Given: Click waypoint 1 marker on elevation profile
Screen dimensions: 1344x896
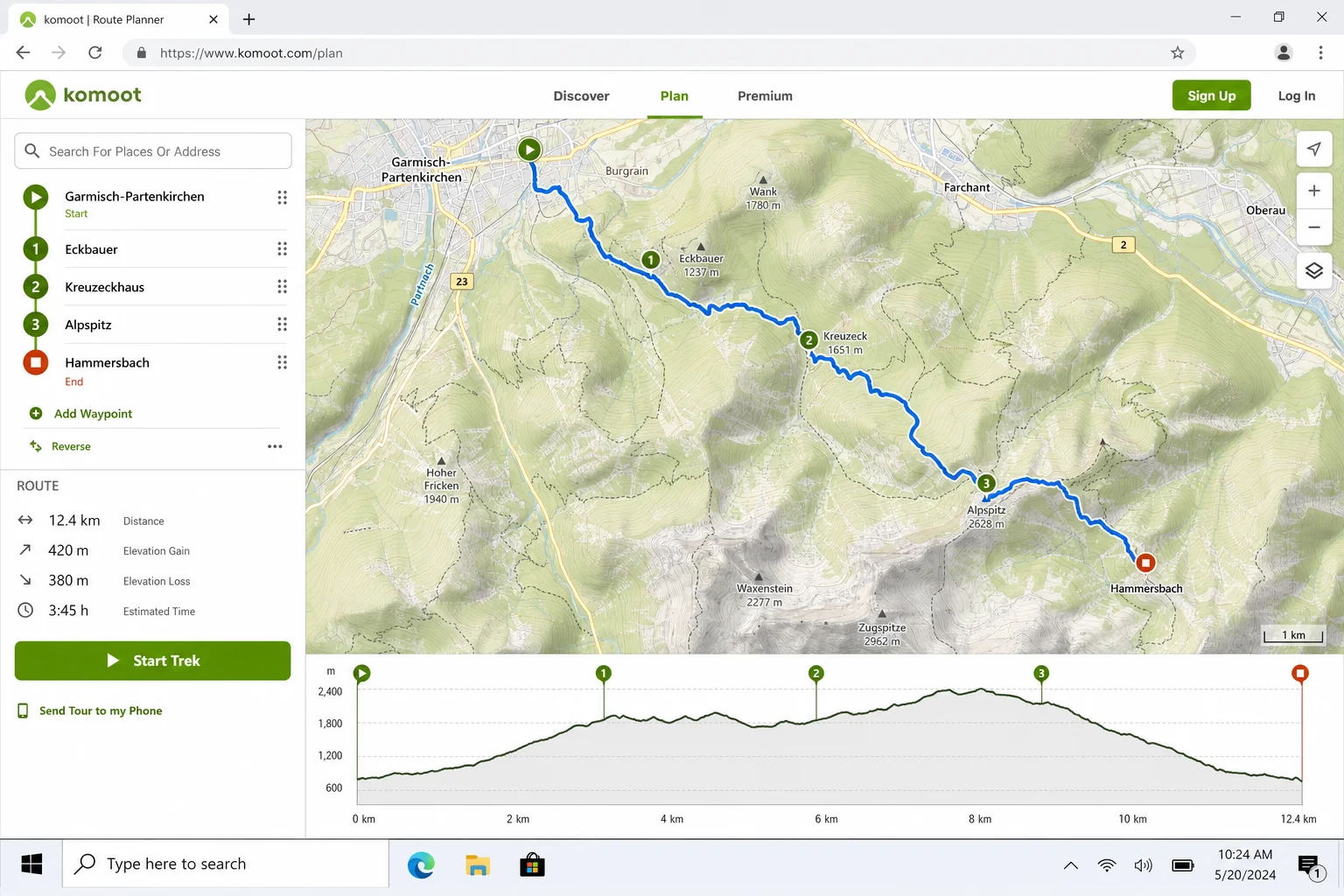Looking at the screenshot, I should point(604,673).
